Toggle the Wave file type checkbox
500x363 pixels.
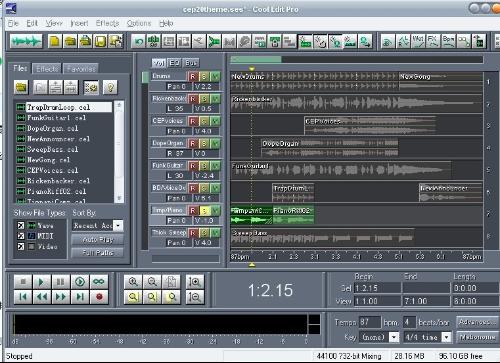[x=21, y=225]
